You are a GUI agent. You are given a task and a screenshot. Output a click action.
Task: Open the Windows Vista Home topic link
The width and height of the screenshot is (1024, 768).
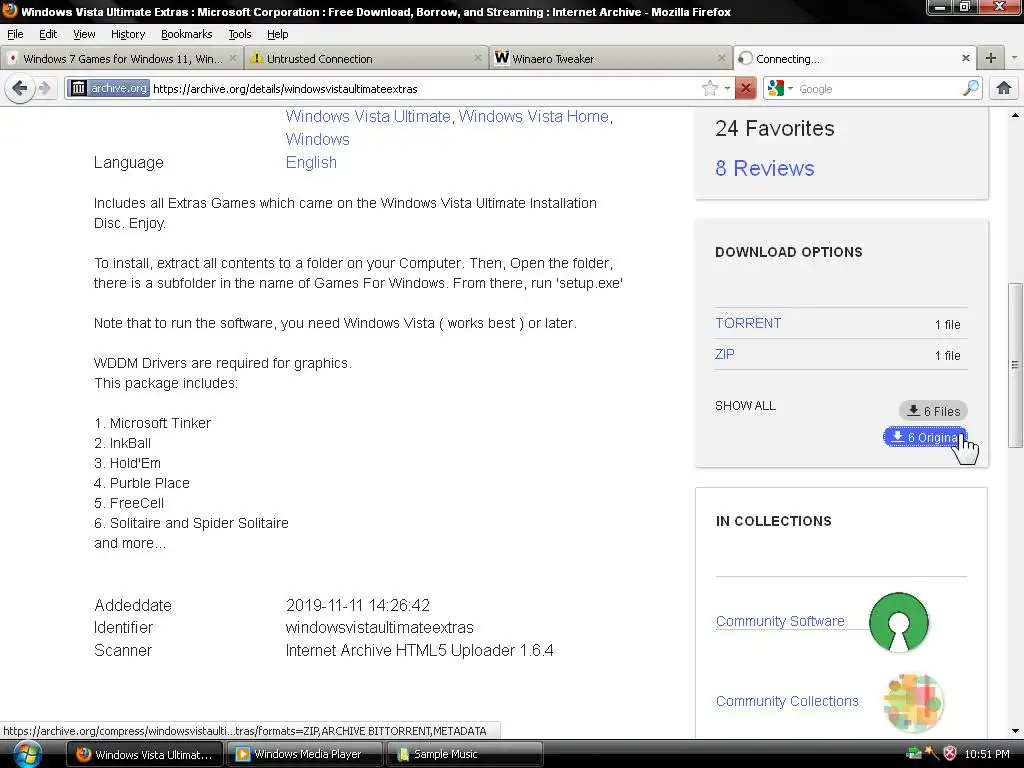[x=534, y=116]
